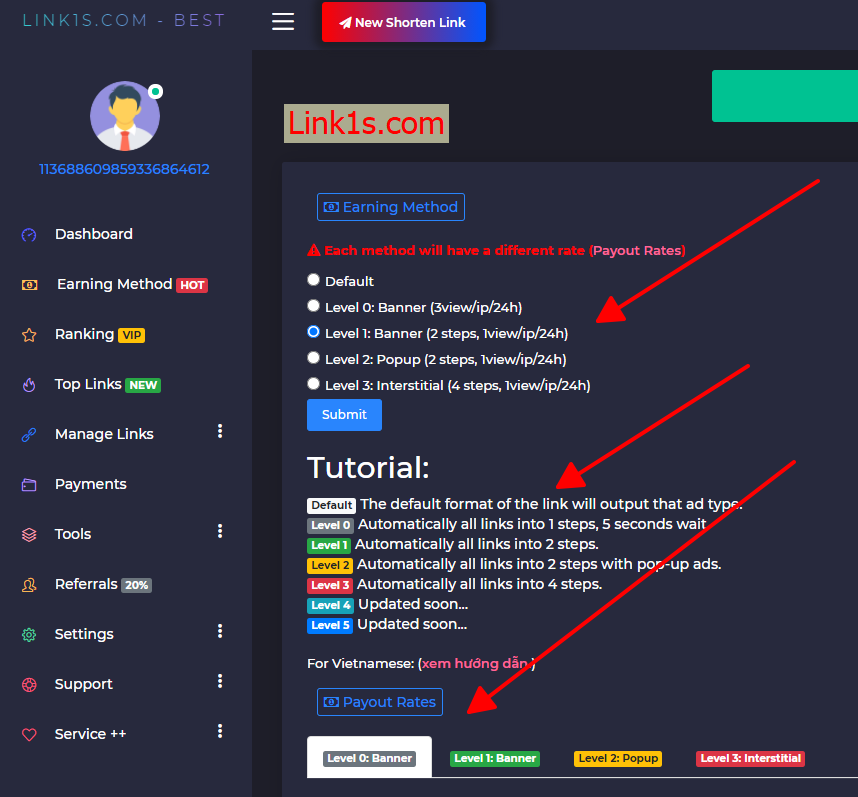Select the Default earning method radio
858x797 pixels.
click(313, 280)
